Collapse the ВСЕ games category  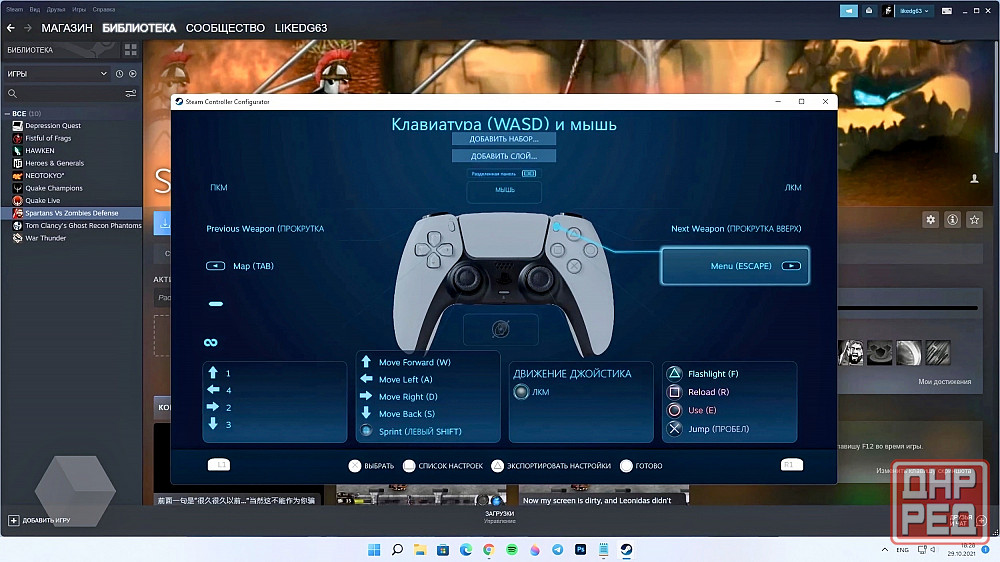click(x=6, y=113)
